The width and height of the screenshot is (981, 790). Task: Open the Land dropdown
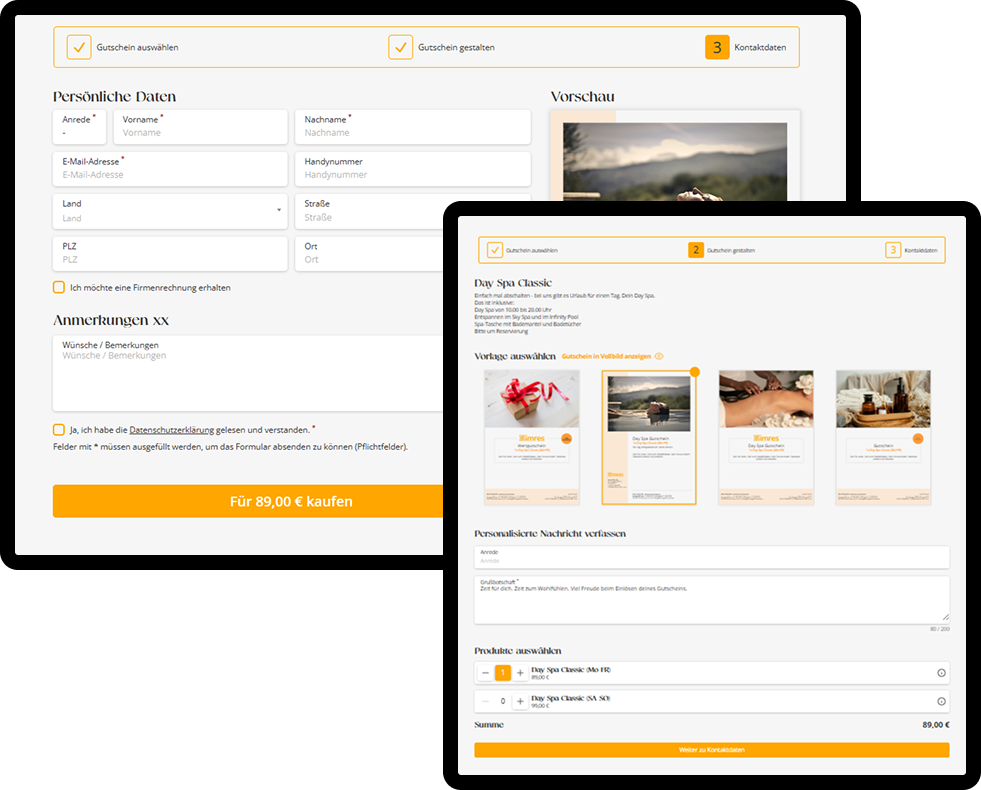coord(169,210)
